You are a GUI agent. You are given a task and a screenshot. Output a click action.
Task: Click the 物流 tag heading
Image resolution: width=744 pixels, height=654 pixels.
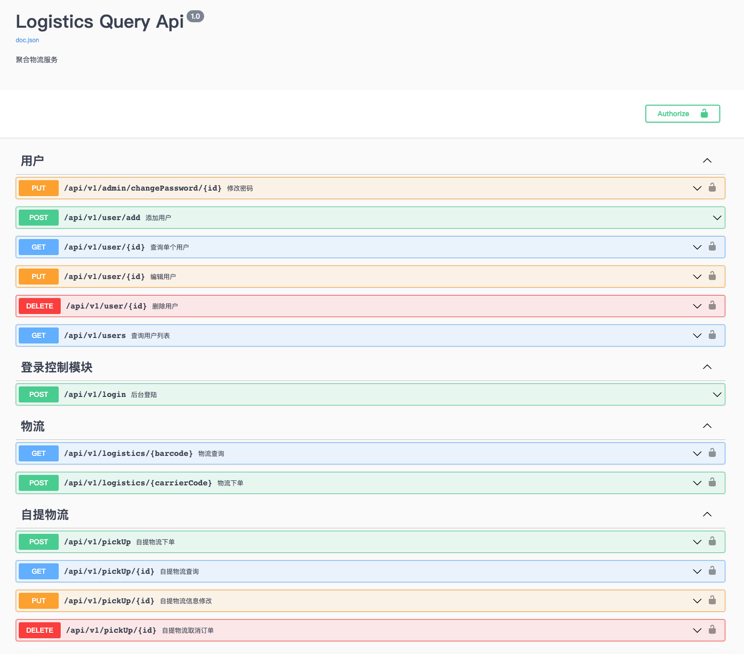[32, 426]
